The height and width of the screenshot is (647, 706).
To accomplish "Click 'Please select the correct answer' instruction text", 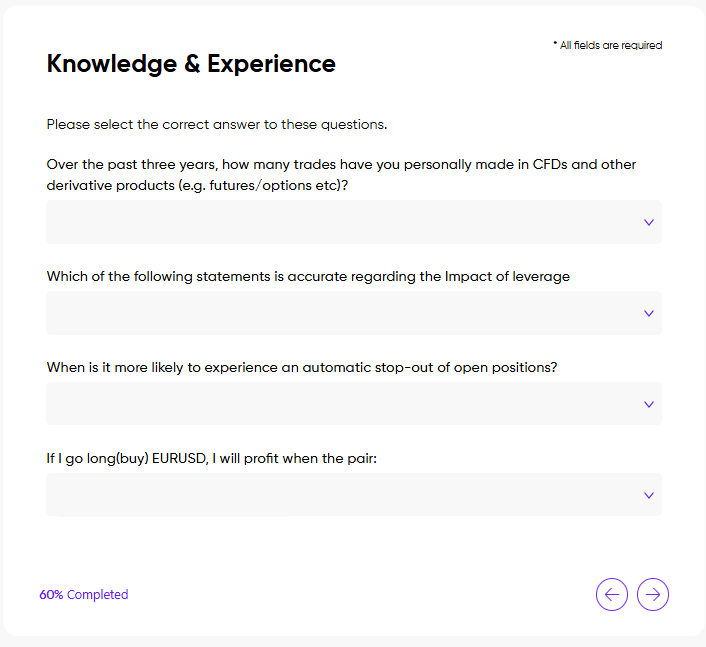I will pos(216,125).
